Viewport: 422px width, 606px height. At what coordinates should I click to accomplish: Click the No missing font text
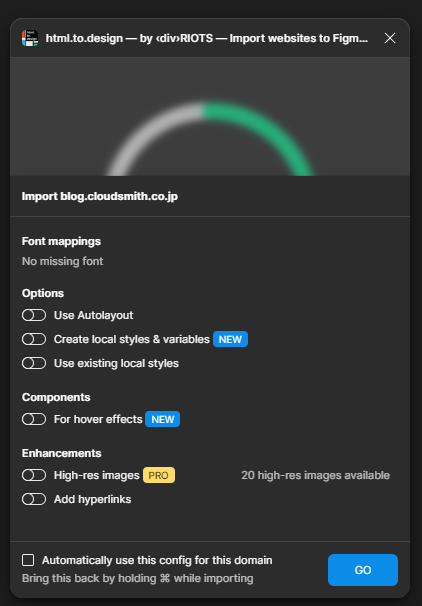coord(63,261)
